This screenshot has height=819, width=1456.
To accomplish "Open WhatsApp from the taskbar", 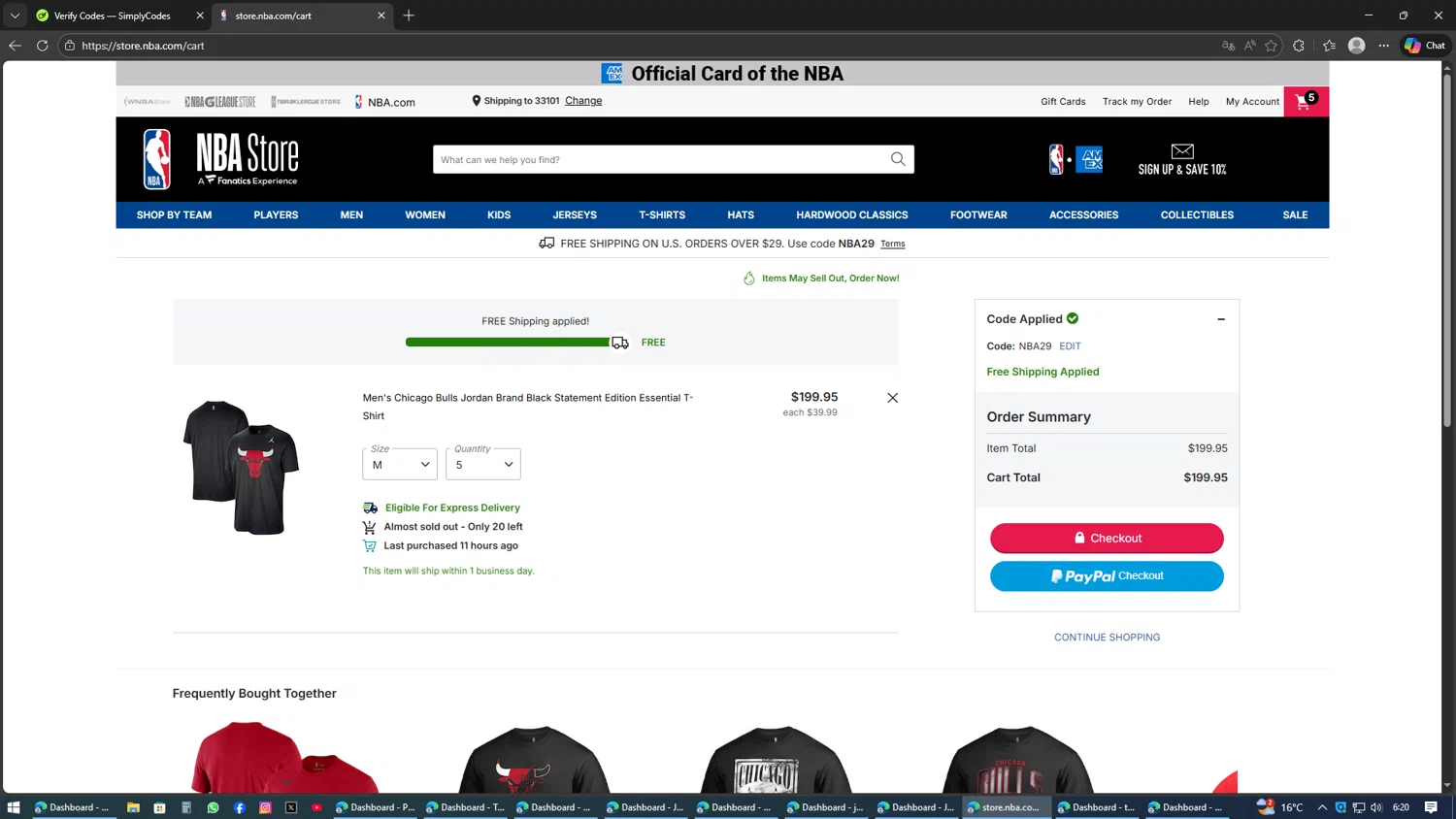I will pos(213,807).
